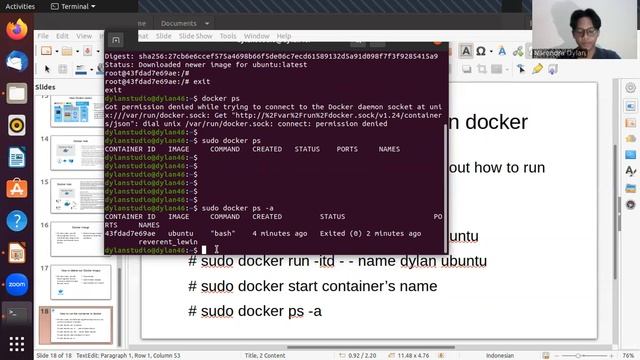This screenshot has height=360, width=640.
Task: Select slide 17 thumbnail in Slides panel
Action: point(81,282)
